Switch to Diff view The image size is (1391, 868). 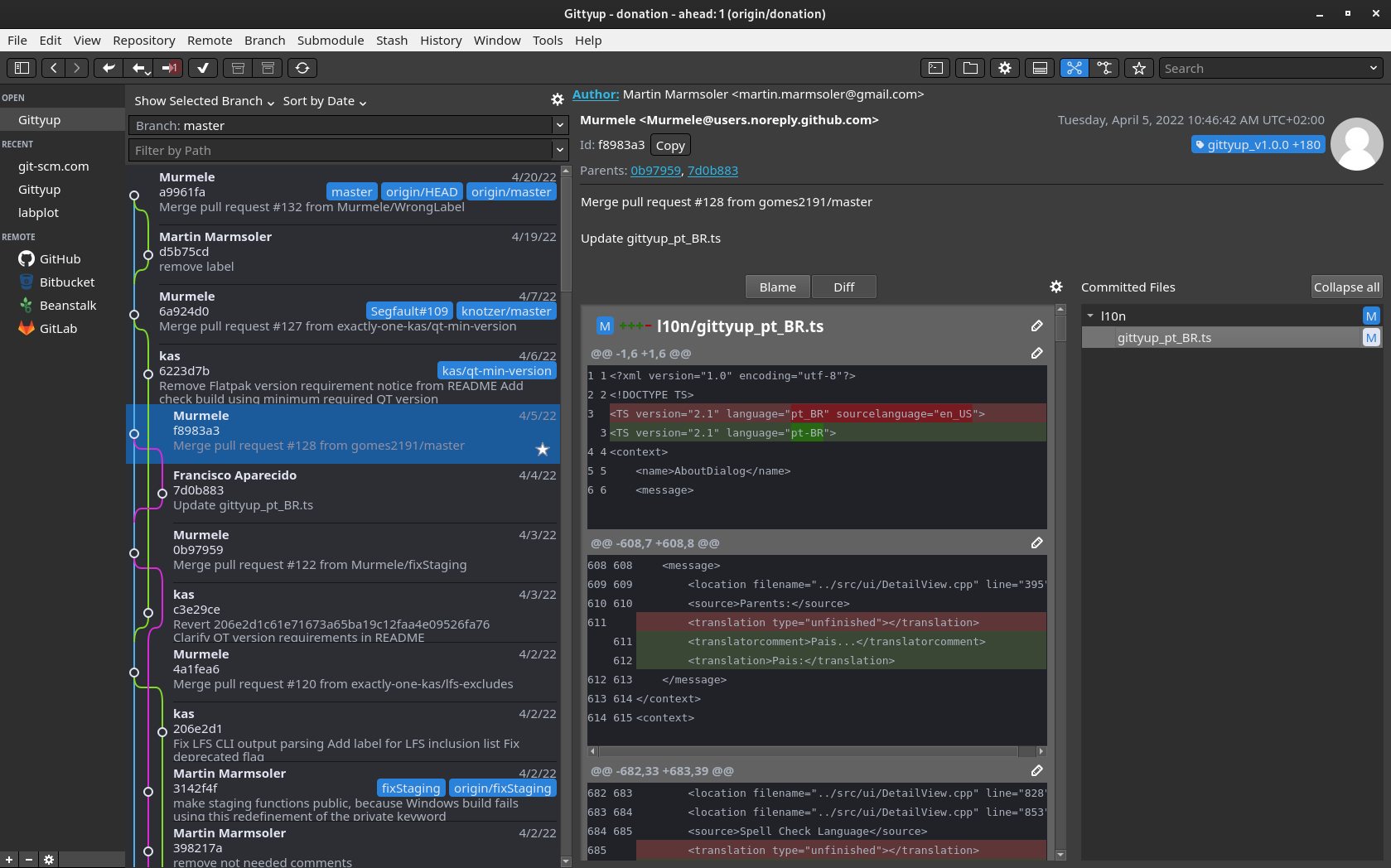click(x=844, y=287)
